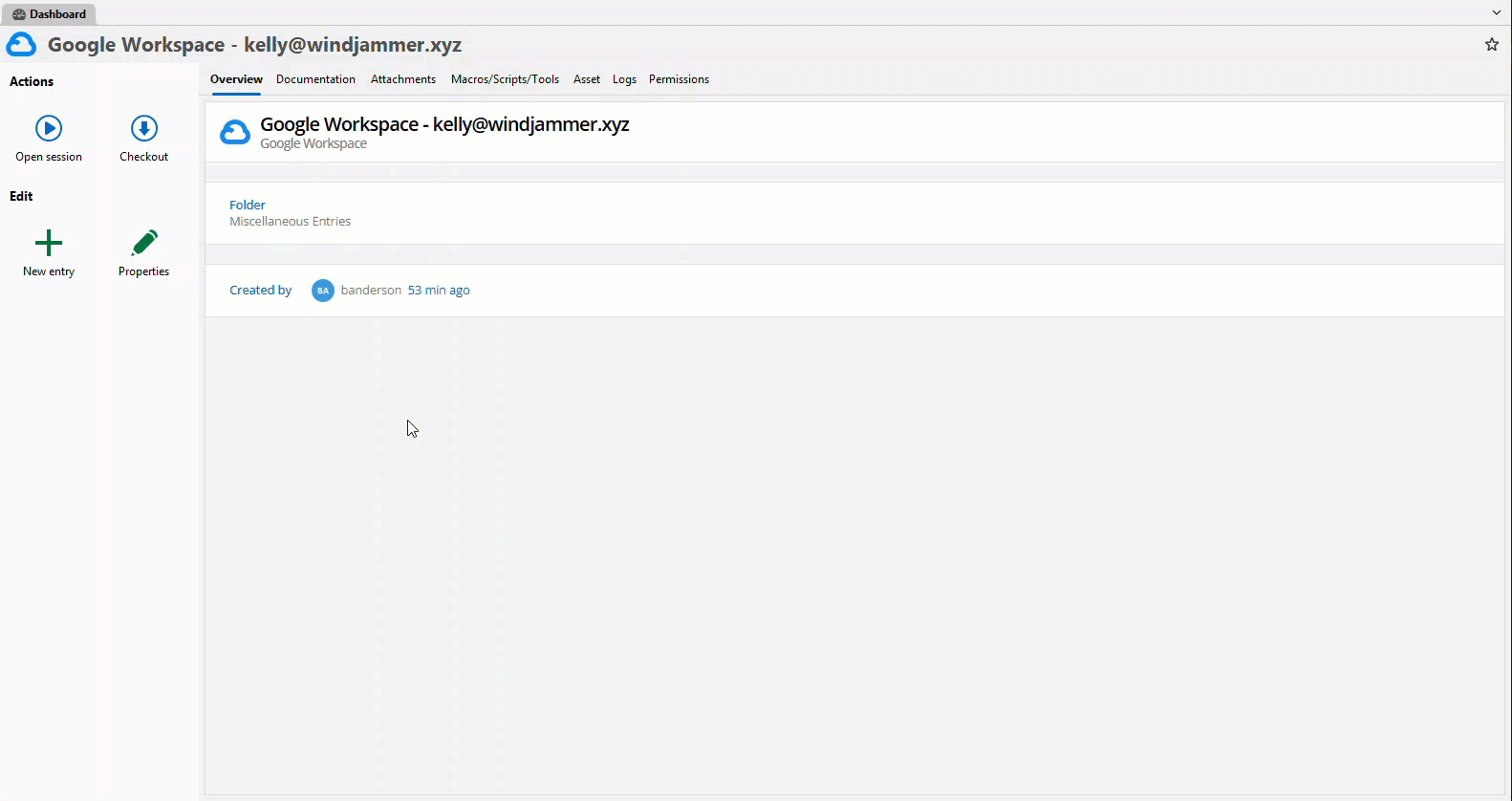Open Properties with the pencil icon
1512x801 pixels.
point(144,243)
